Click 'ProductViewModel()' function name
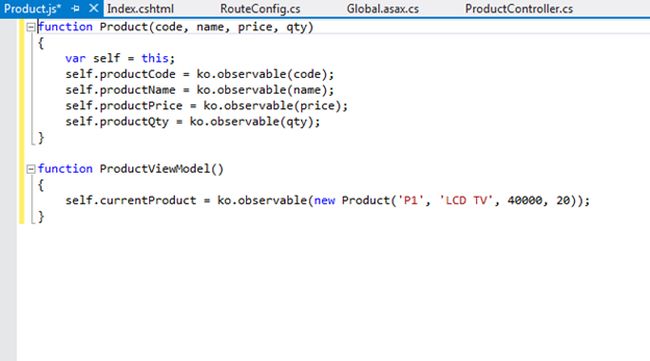Image resolution: width=650 pixels, height=361 pixels. [162, 169]
